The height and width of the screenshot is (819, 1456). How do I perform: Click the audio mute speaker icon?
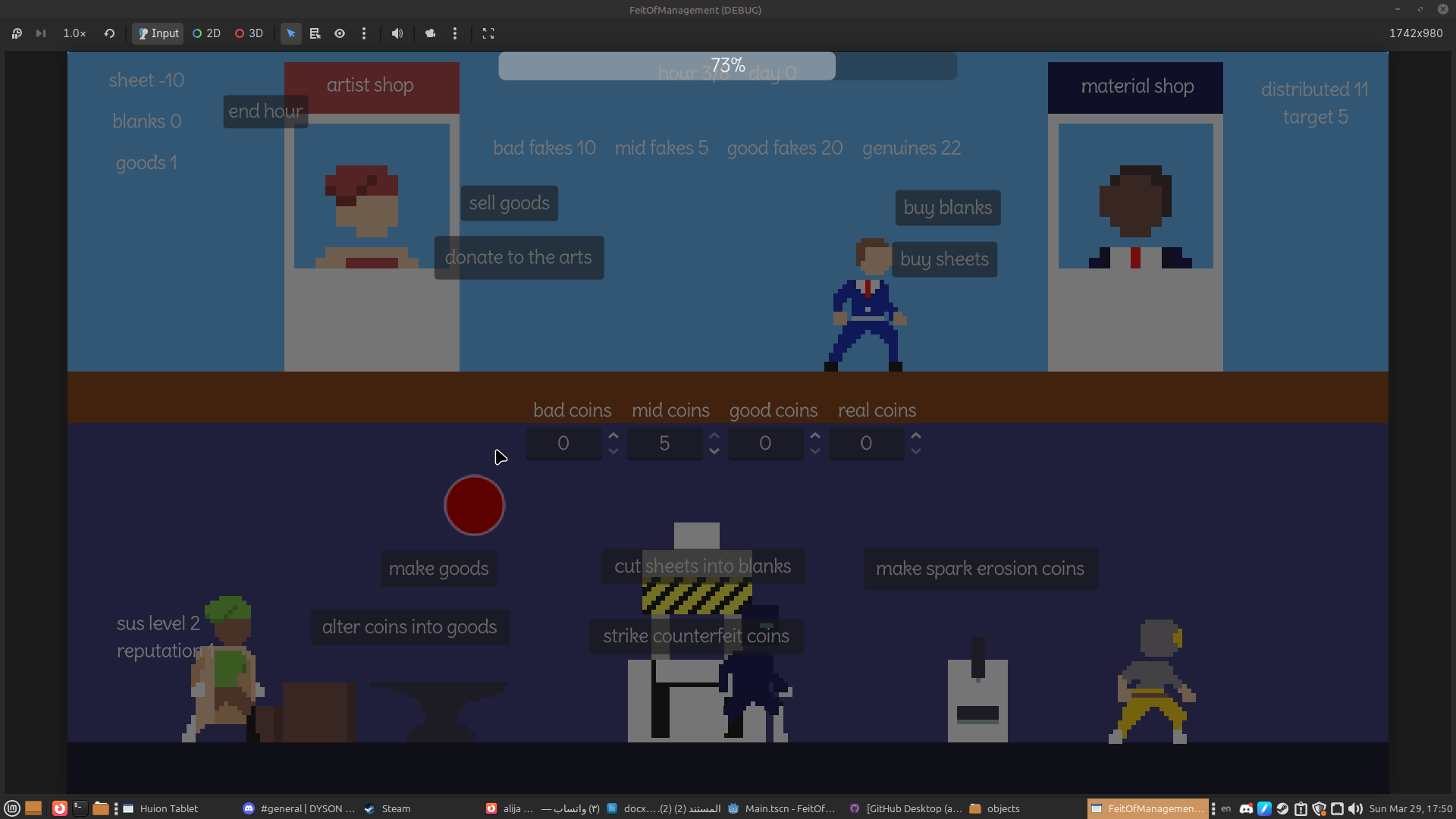point(397,33)
